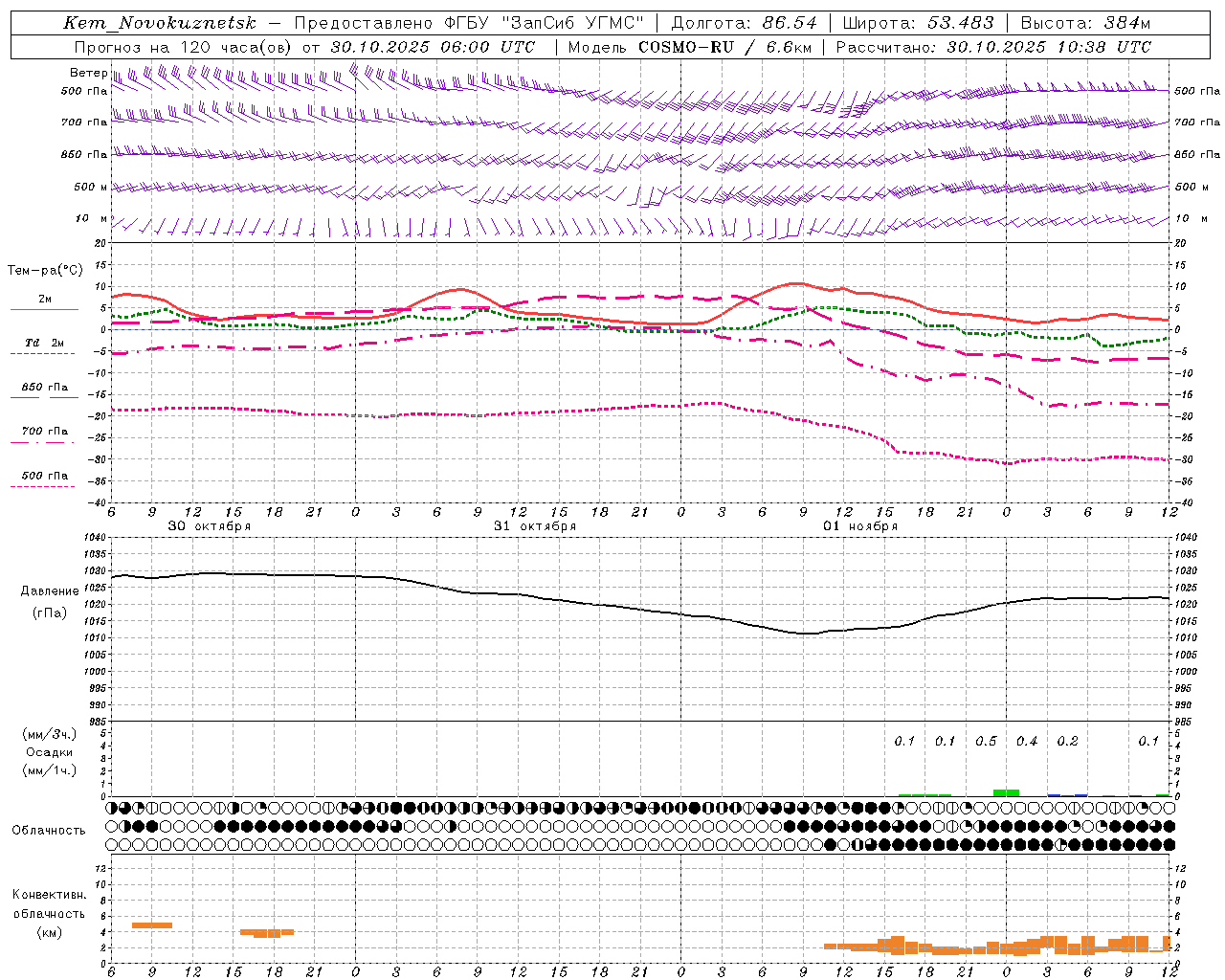Click the Ветер section label
The image size is (1225, 980).
pos(88,73)
